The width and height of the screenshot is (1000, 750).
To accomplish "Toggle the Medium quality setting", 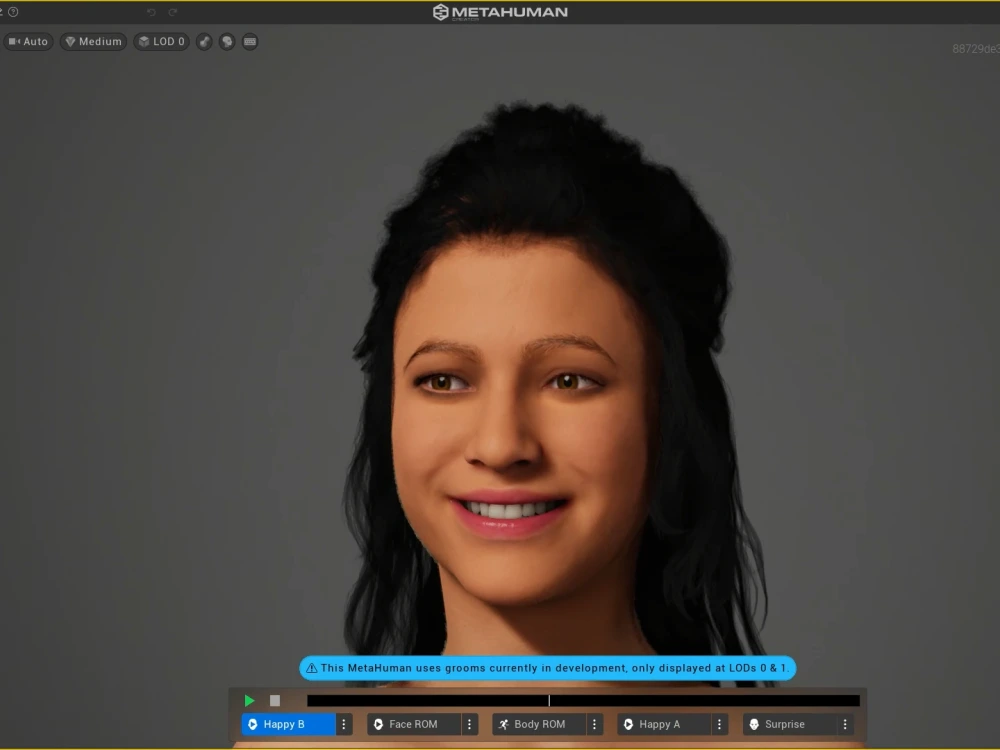I will pos(92,41).
